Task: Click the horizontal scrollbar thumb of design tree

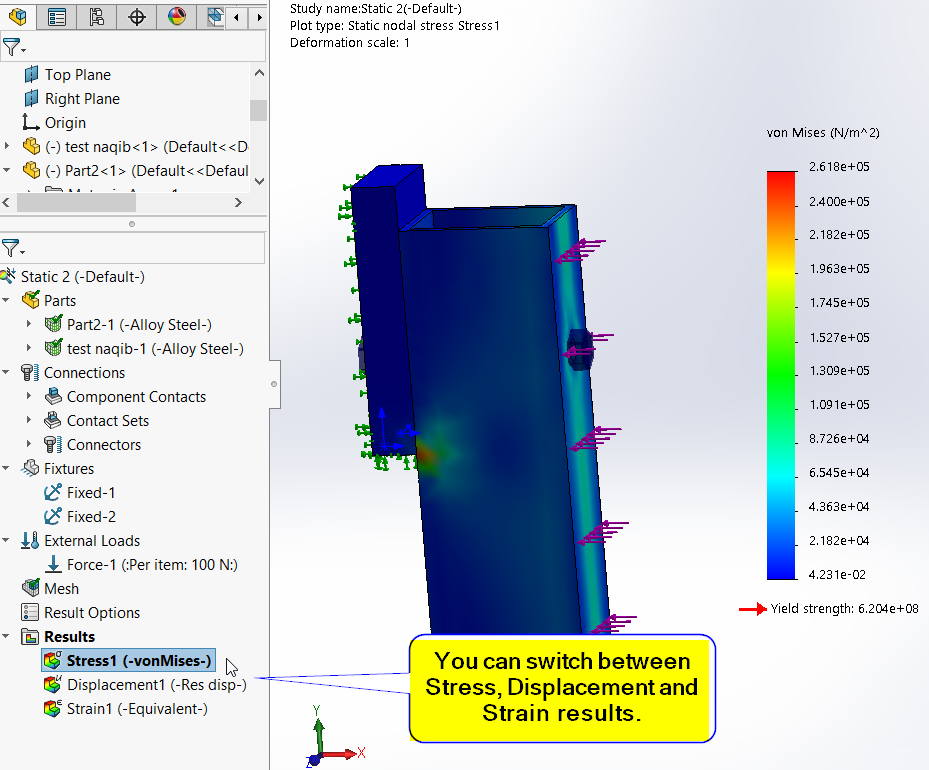Action: pos(76,203)
